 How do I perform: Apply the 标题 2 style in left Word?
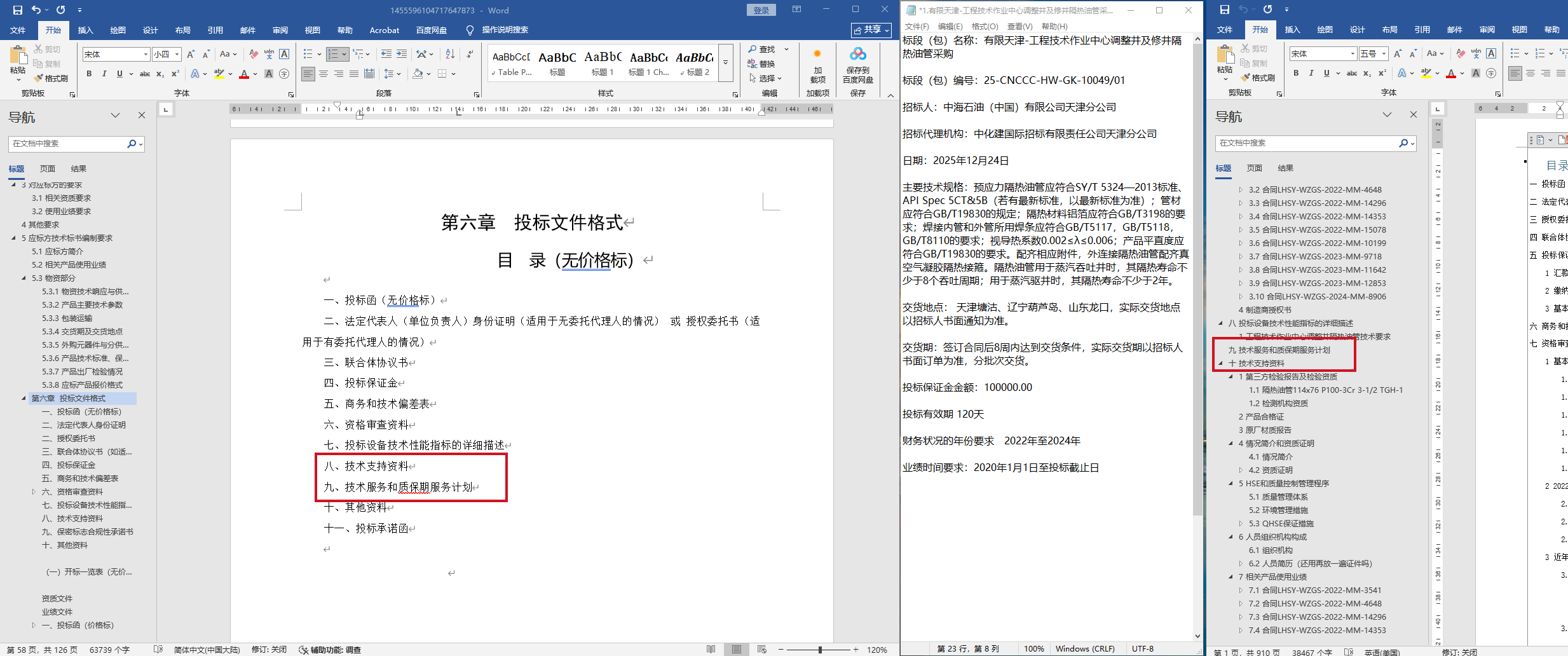coord(694,62)
